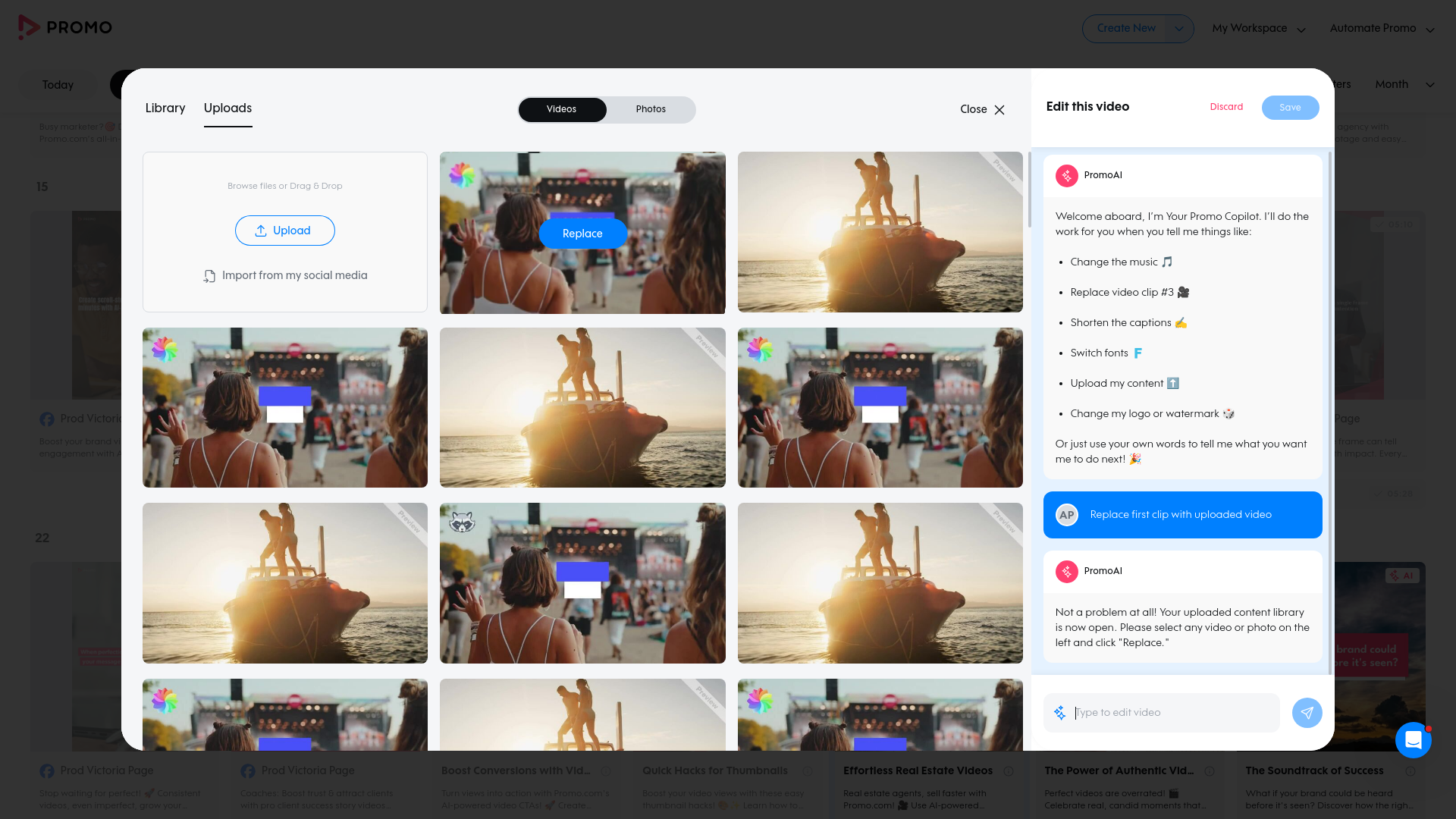Click 'The Soundtrack of Success' title
1456x819 pixels.
tap(1314, 770)
